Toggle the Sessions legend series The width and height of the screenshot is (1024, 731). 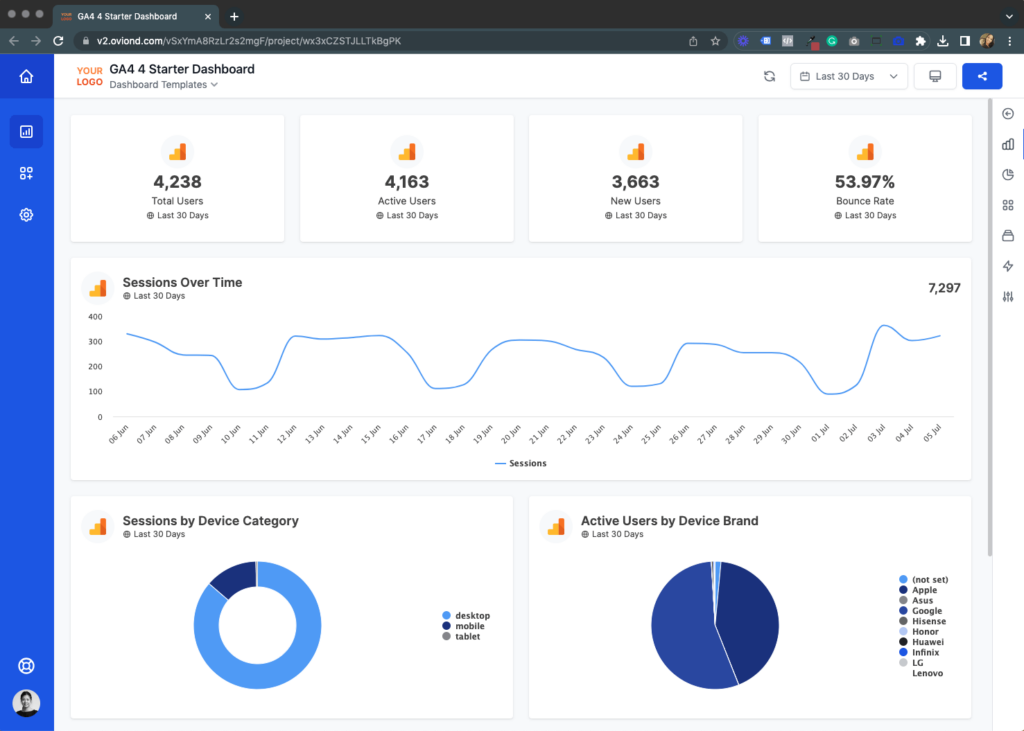pyautogui.click(x=520, y=463)
